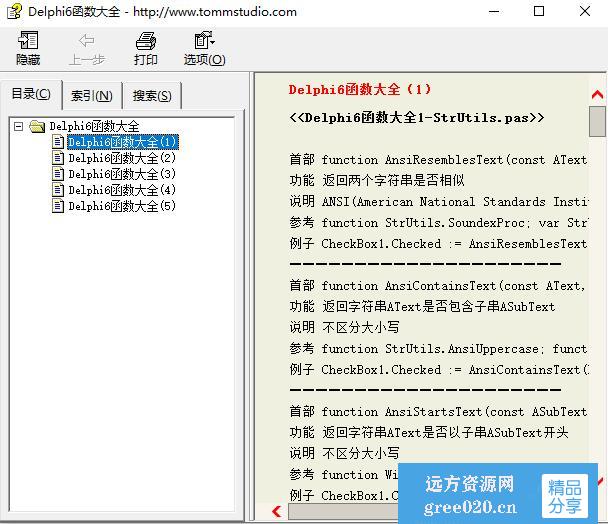This screenshot has height=524, width=608.
Task: Click the StrUtils.SoundexProc reference line
Action: click(438, 222)
